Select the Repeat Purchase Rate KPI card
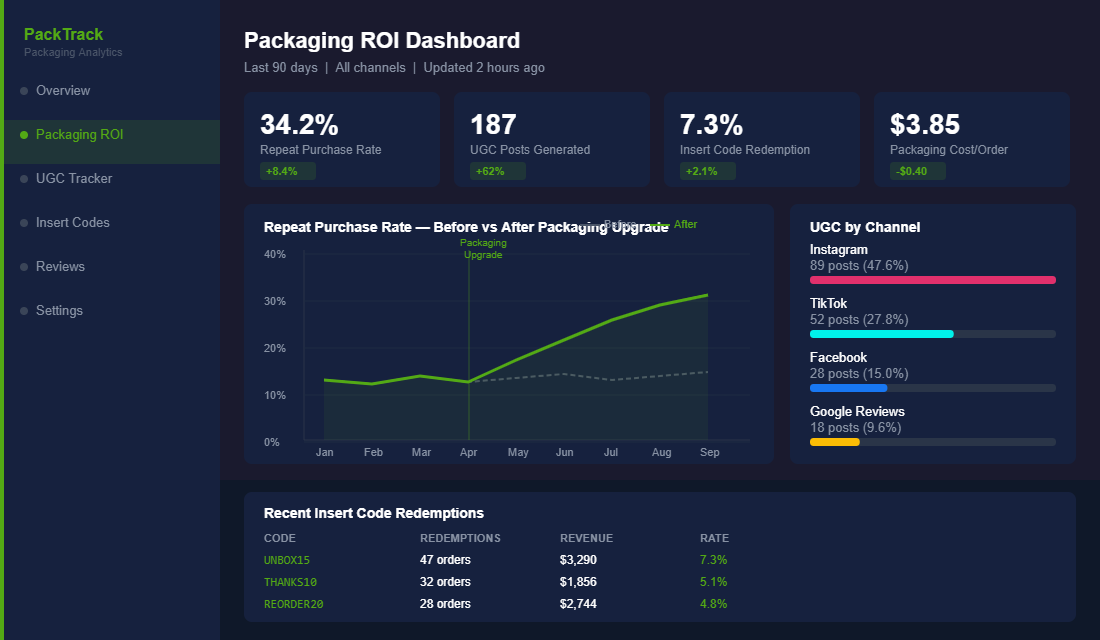Screen dimensions: 1100x640 tap(341, 139)
